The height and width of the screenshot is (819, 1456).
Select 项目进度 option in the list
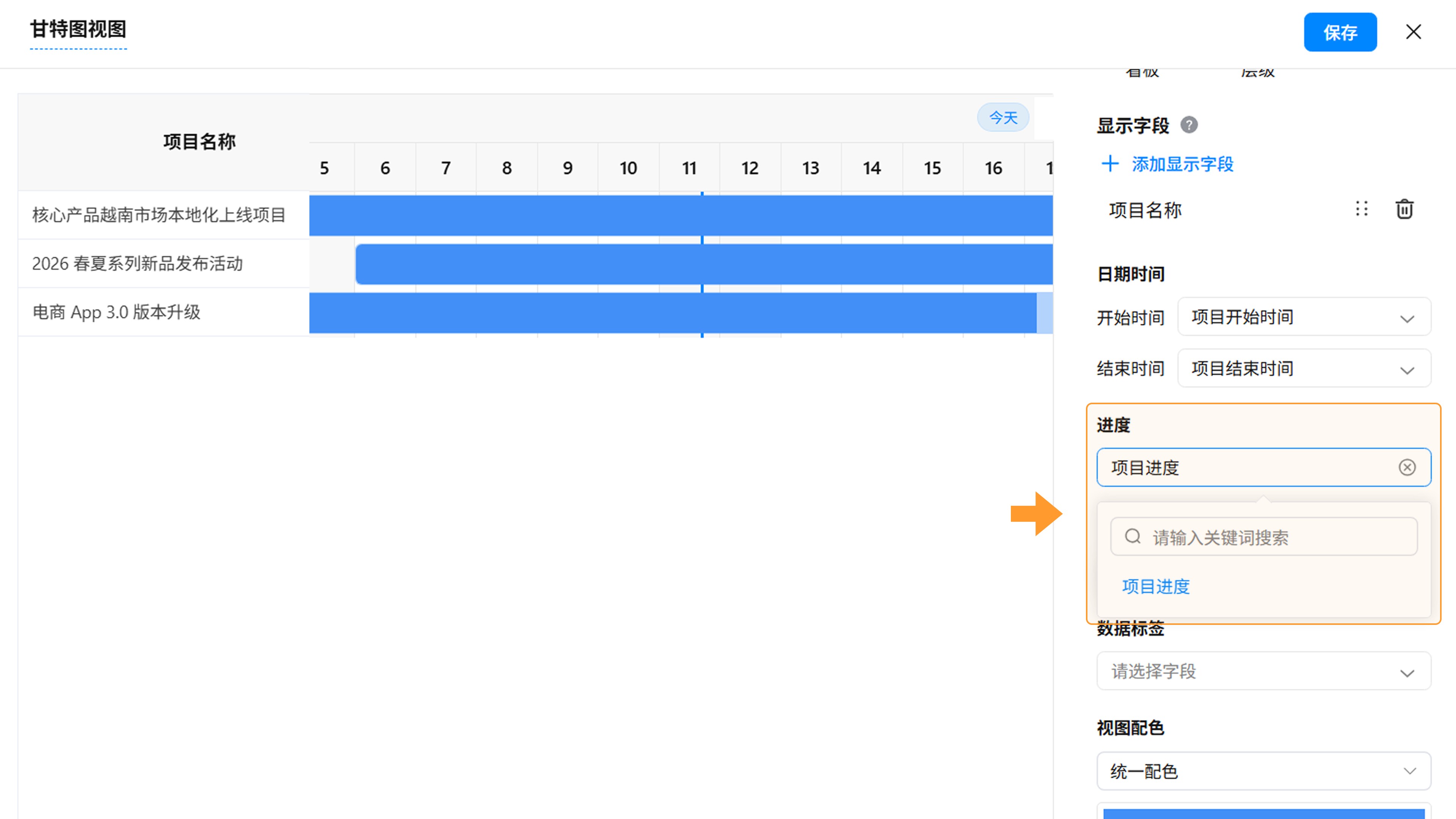[x=1156, y=586]
